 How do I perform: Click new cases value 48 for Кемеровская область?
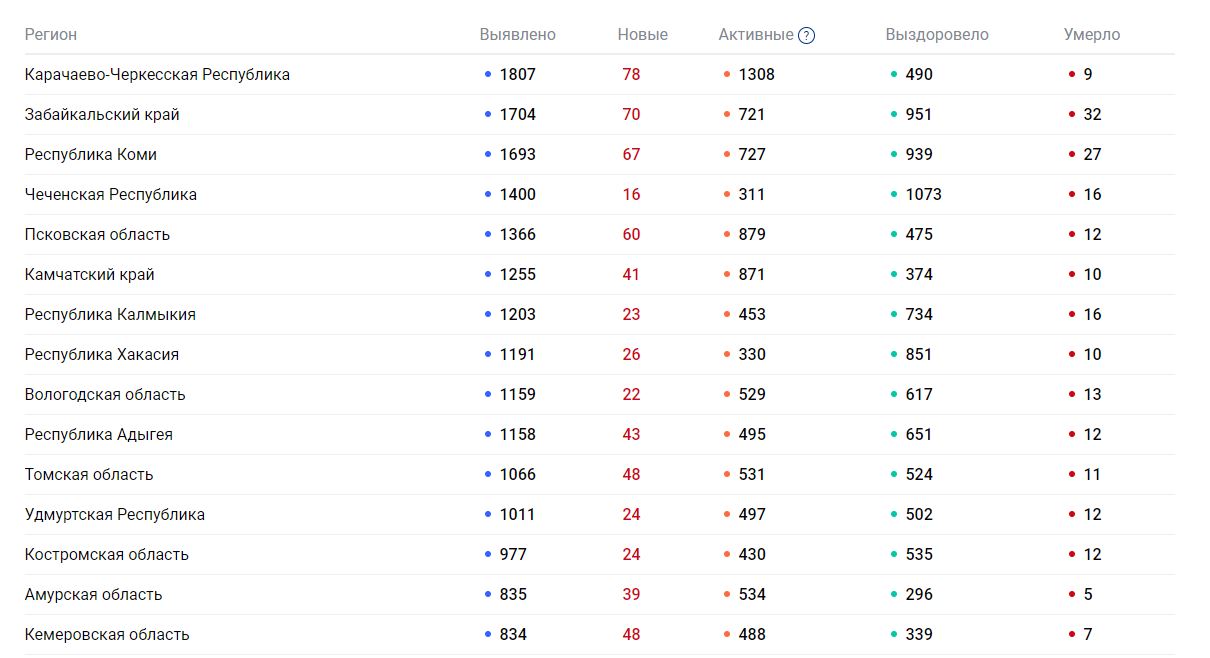631,635
